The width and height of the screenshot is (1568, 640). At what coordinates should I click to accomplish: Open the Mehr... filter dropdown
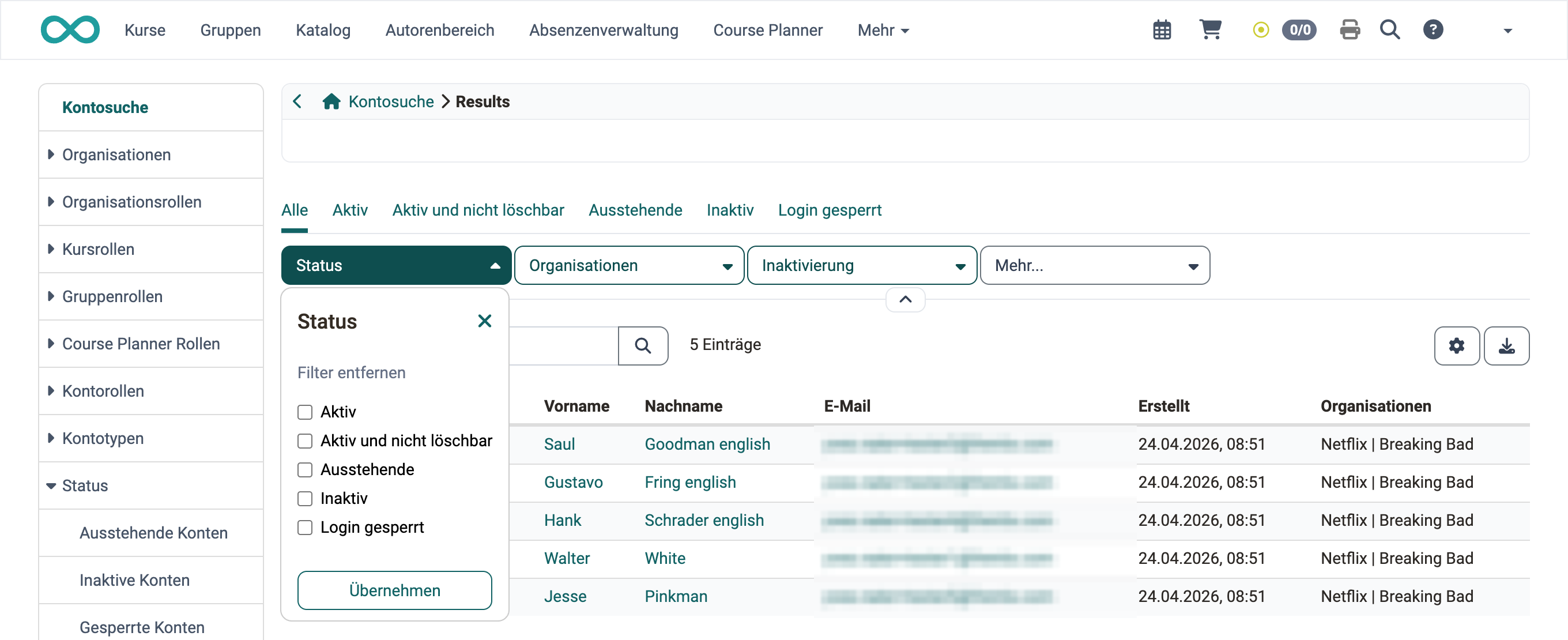pos(1095,265)
